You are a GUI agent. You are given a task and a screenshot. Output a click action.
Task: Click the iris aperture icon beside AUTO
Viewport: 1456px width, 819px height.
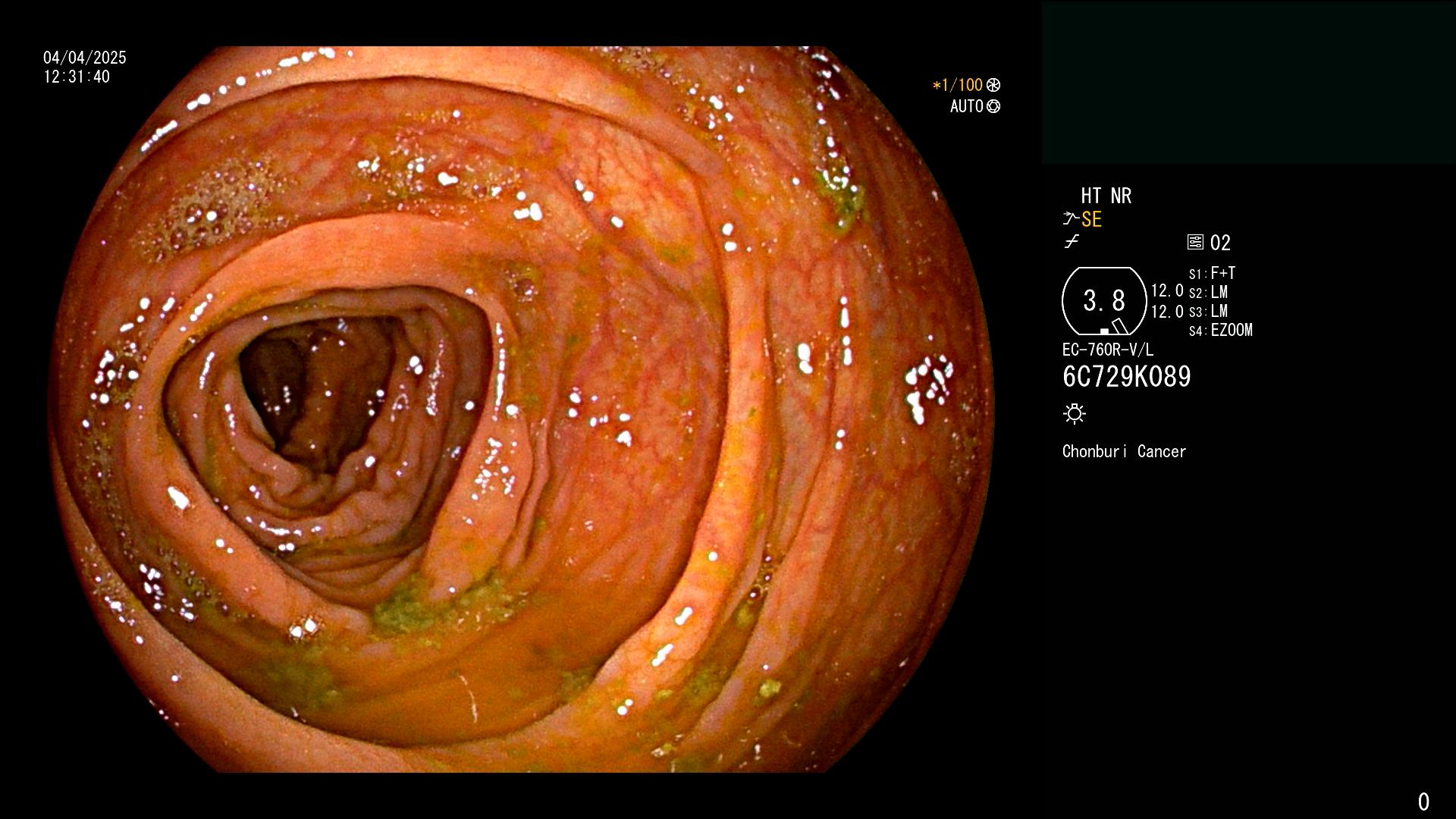click(x=993, y=106)
